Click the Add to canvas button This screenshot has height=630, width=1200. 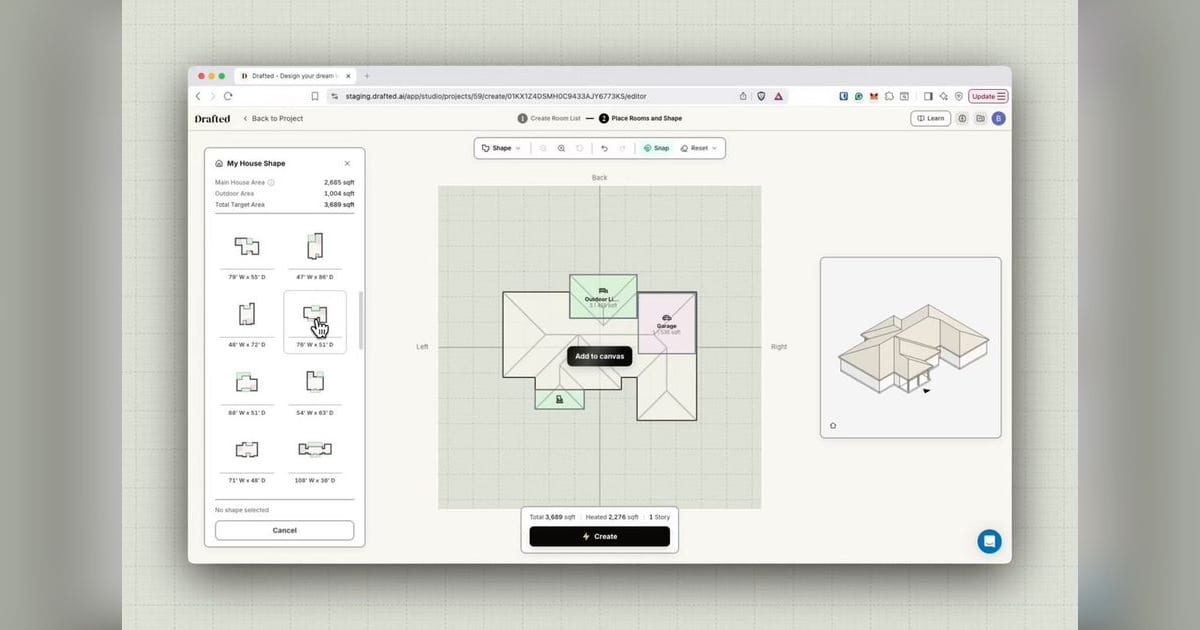click(x=600, y=356)
